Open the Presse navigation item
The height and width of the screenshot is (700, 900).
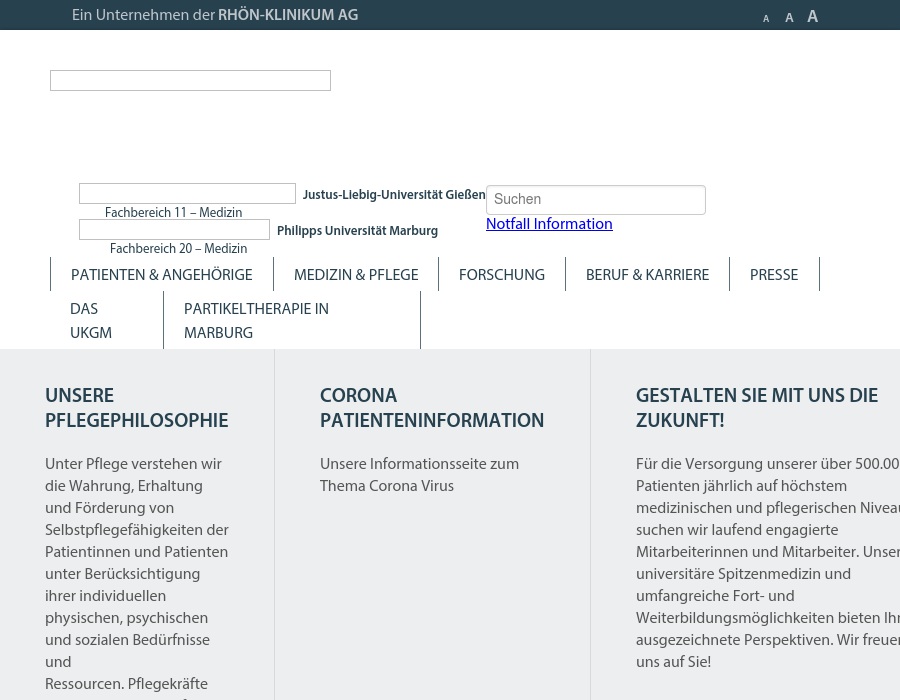[774, 275]
